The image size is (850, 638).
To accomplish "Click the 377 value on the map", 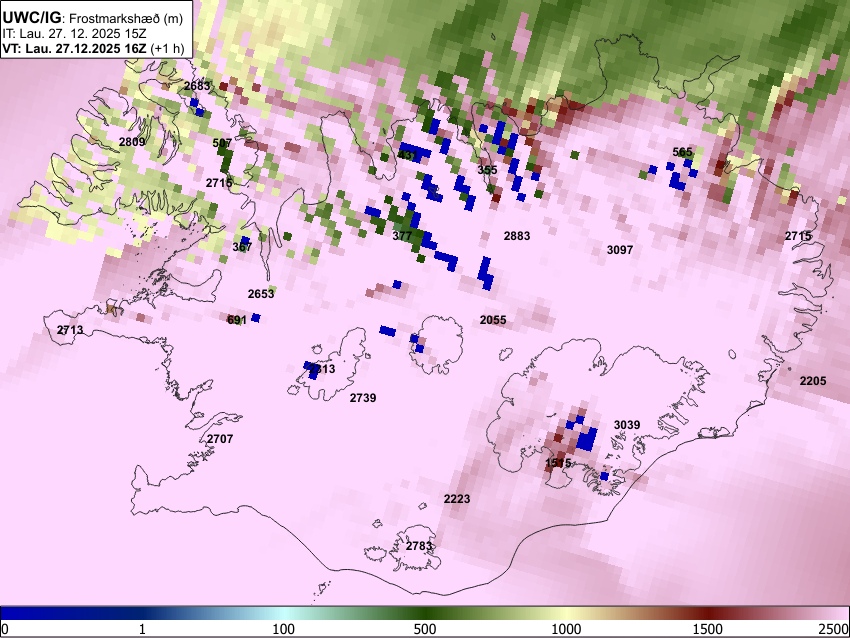I will point(402,236).
